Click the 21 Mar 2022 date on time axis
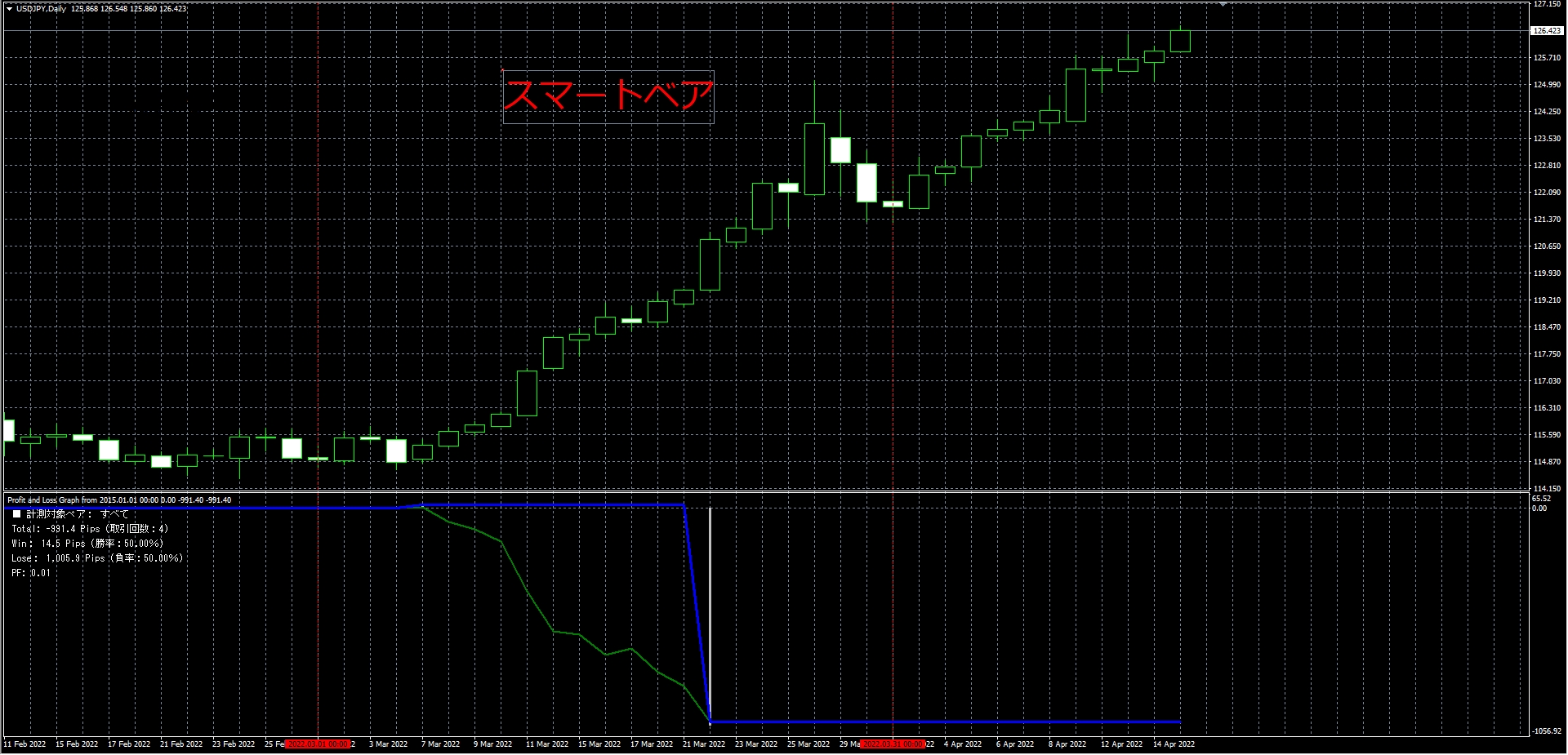 click(x=704, y=744)
